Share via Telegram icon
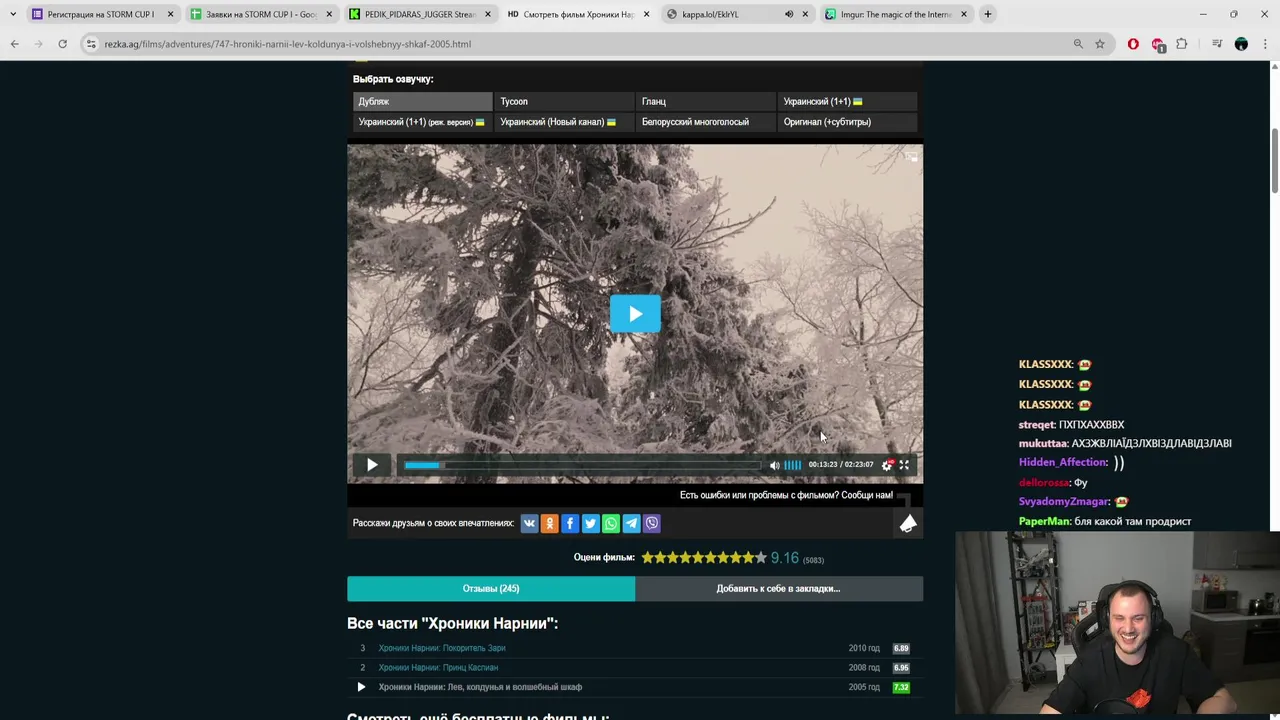The image size is (1280, 720). (631, 523)
